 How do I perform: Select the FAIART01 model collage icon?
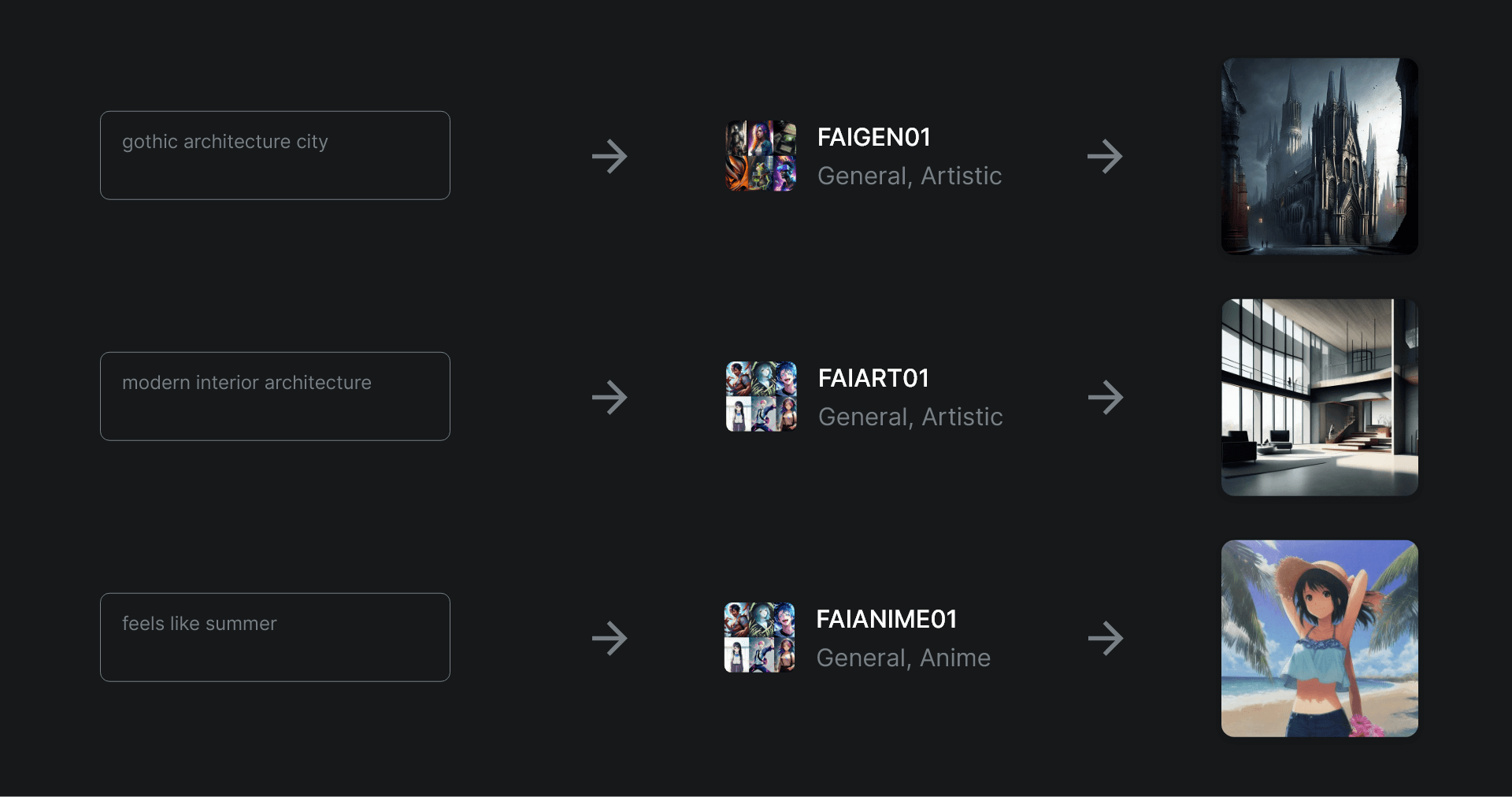pyautogui.click(x=761, y=397)
